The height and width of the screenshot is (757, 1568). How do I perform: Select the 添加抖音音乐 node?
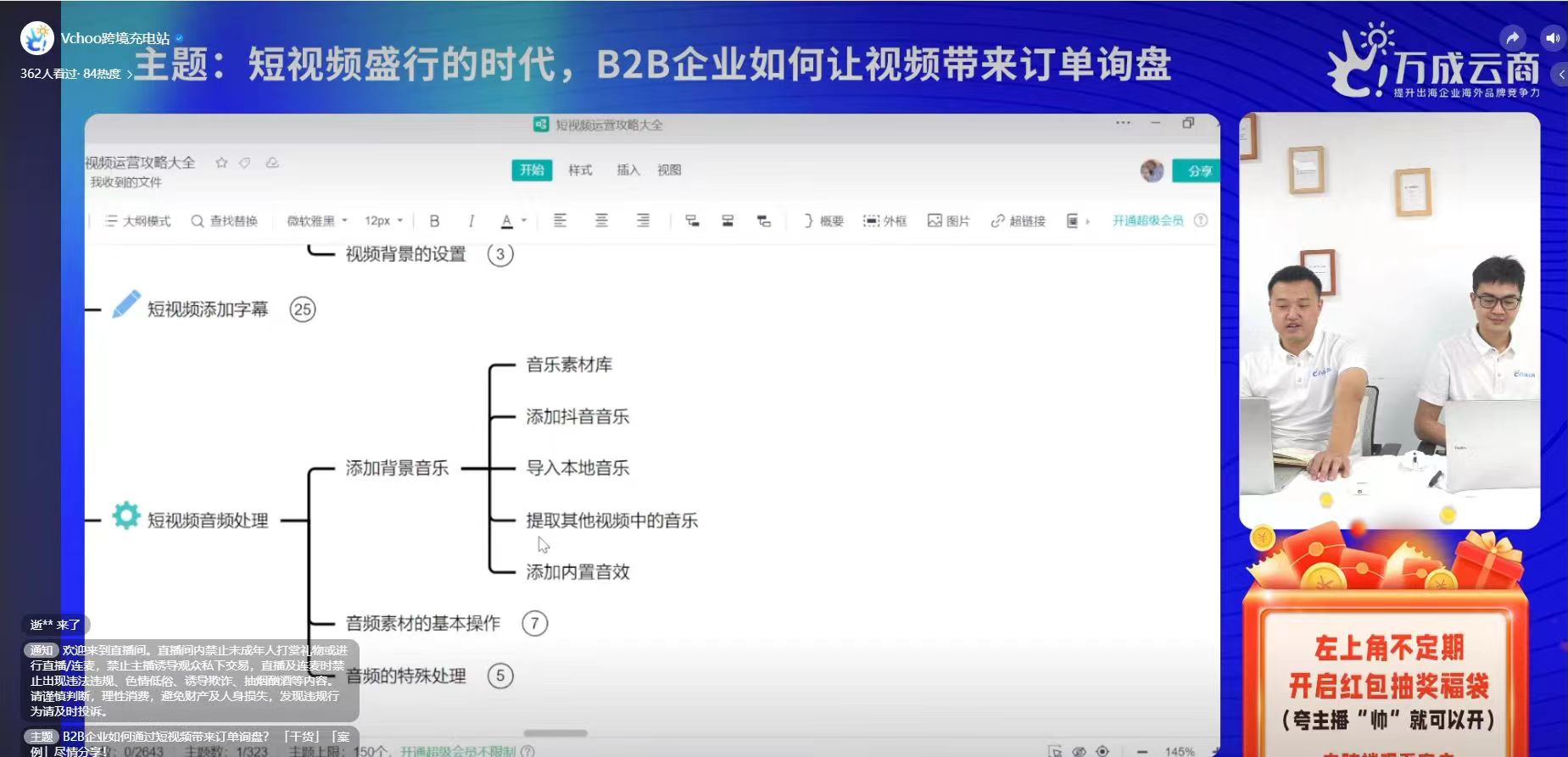tap(578, 416)
